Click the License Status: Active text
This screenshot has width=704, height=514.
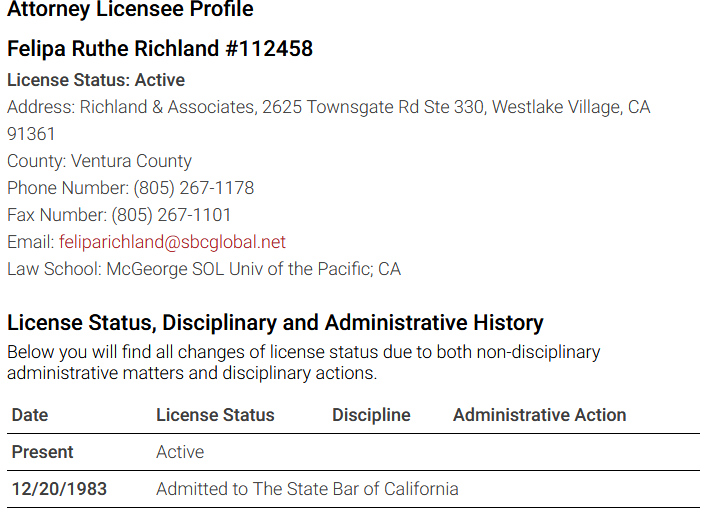(96, 80)
